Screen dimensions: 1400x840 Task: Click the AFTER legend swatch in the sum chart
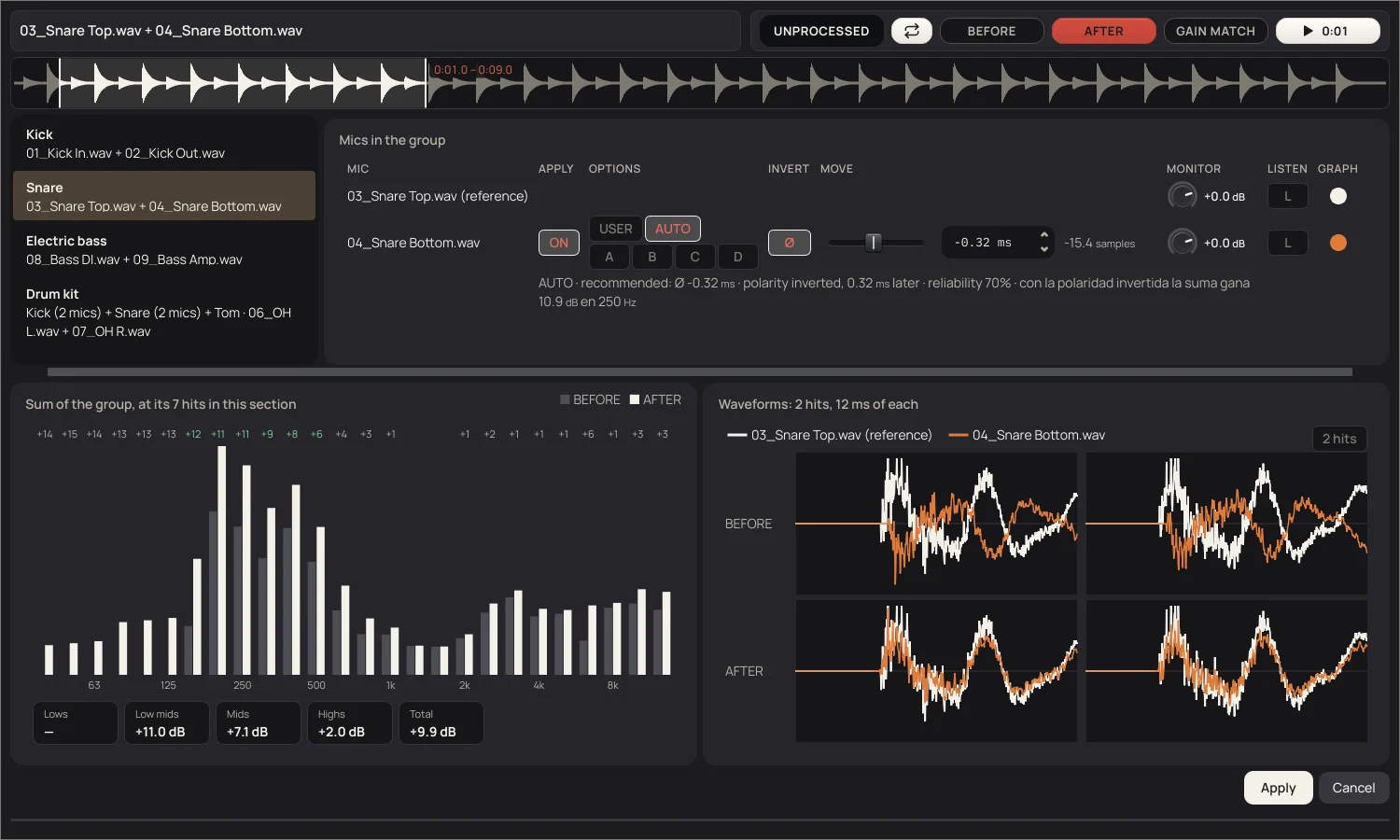click(635, 399)
